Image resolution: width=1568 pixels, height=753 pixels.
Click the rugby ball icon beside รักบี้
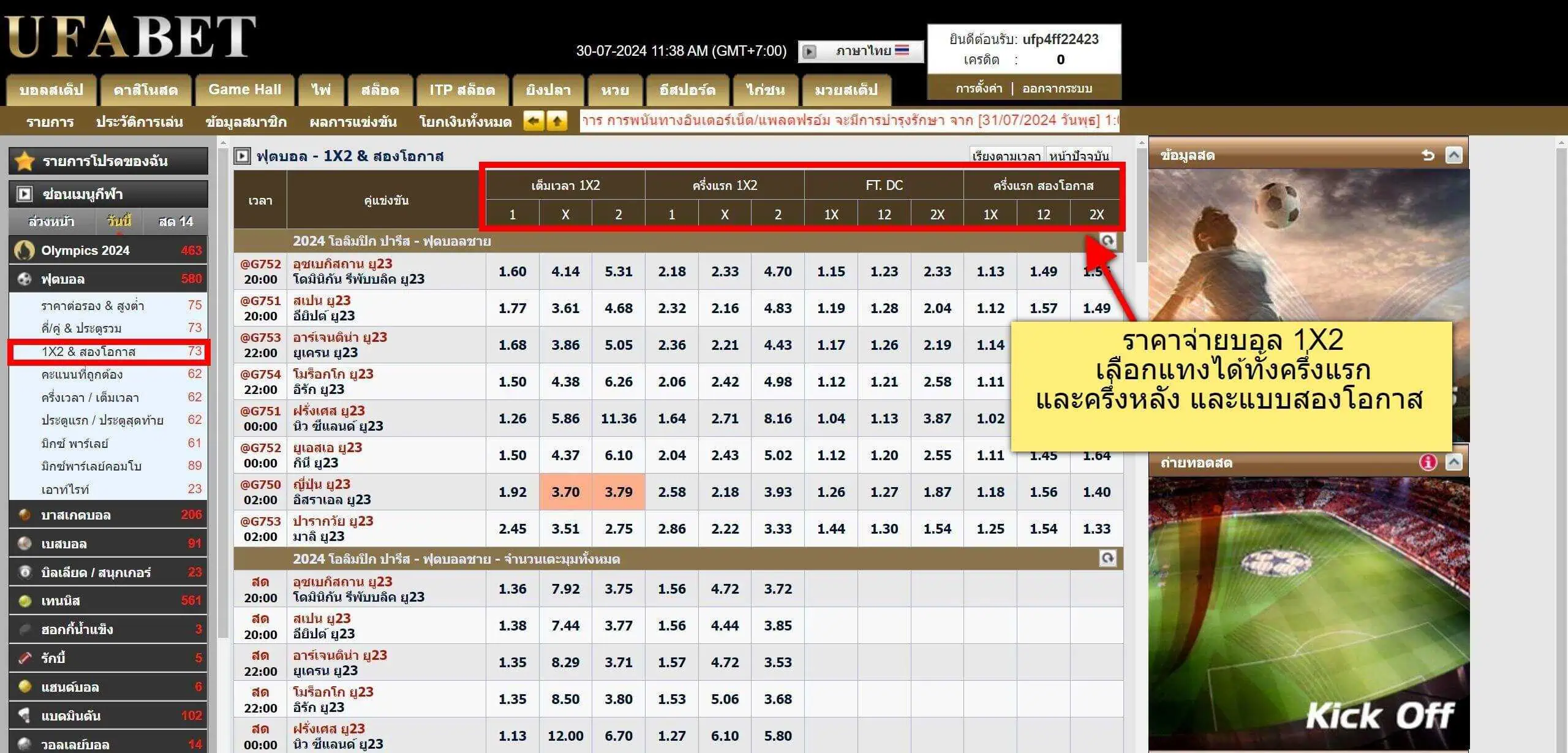point(24,658)
